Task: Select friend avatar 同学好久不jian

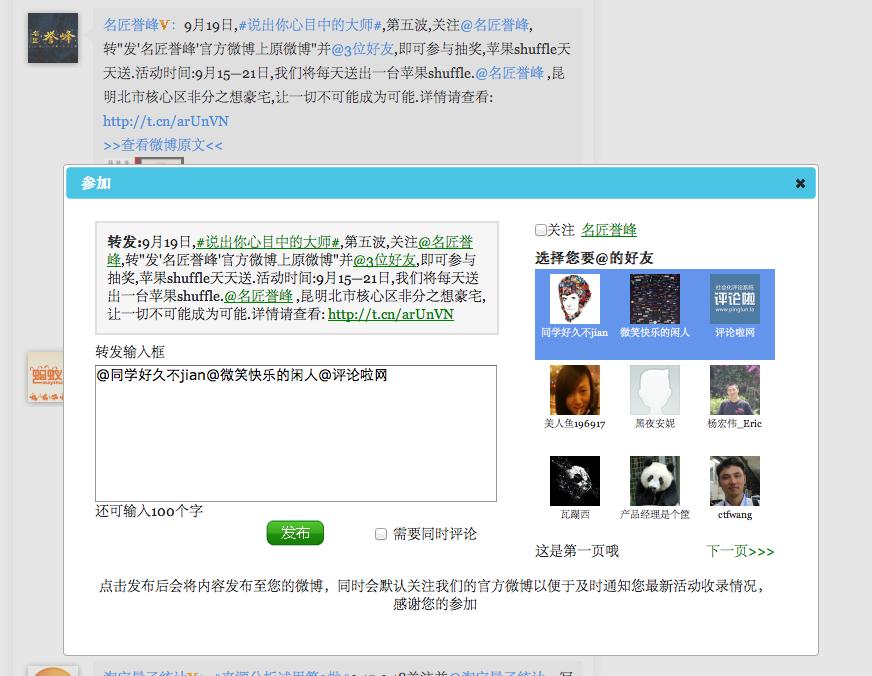Action: click(574, 299)
